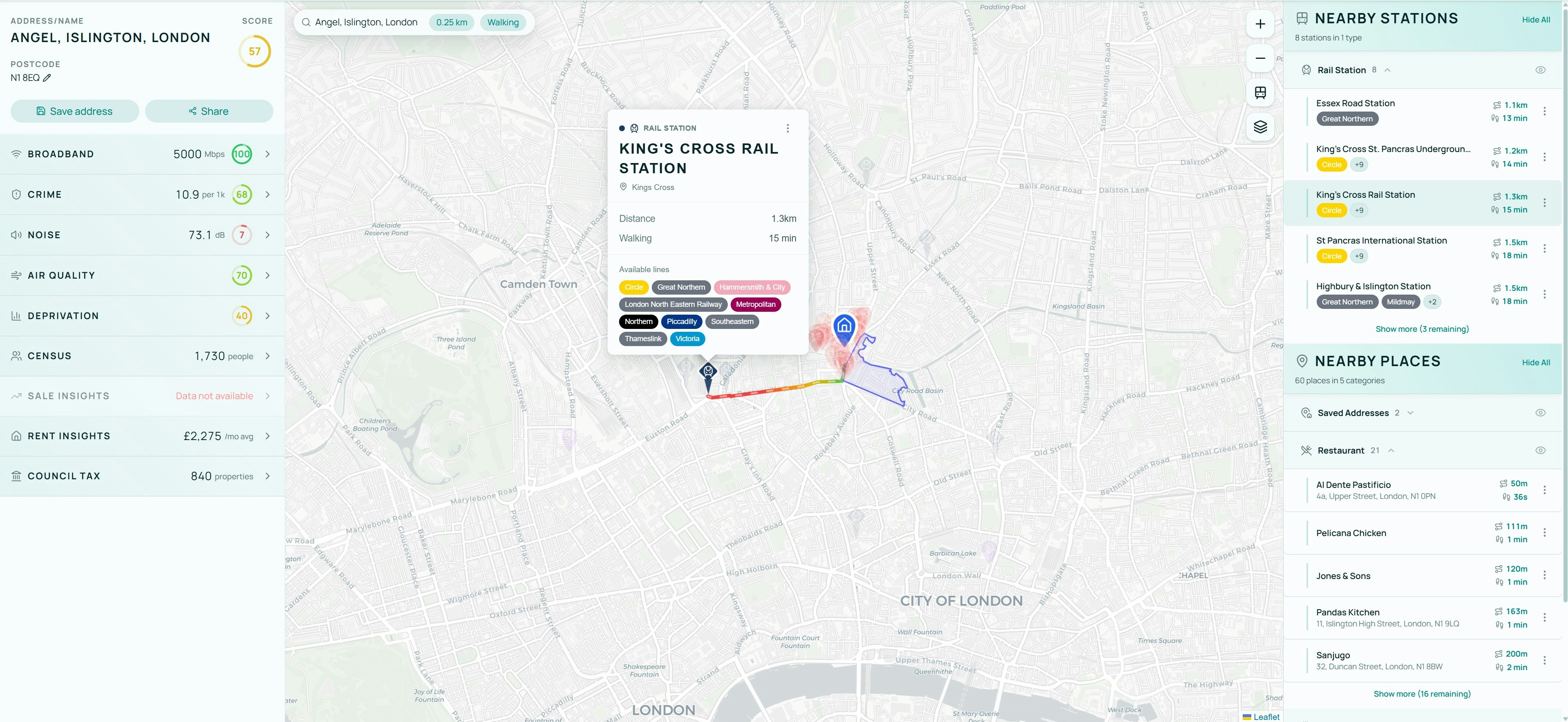The image size is (1568, 722).
Task: Expand Council Tax details chevron
Action: point(267,477)
